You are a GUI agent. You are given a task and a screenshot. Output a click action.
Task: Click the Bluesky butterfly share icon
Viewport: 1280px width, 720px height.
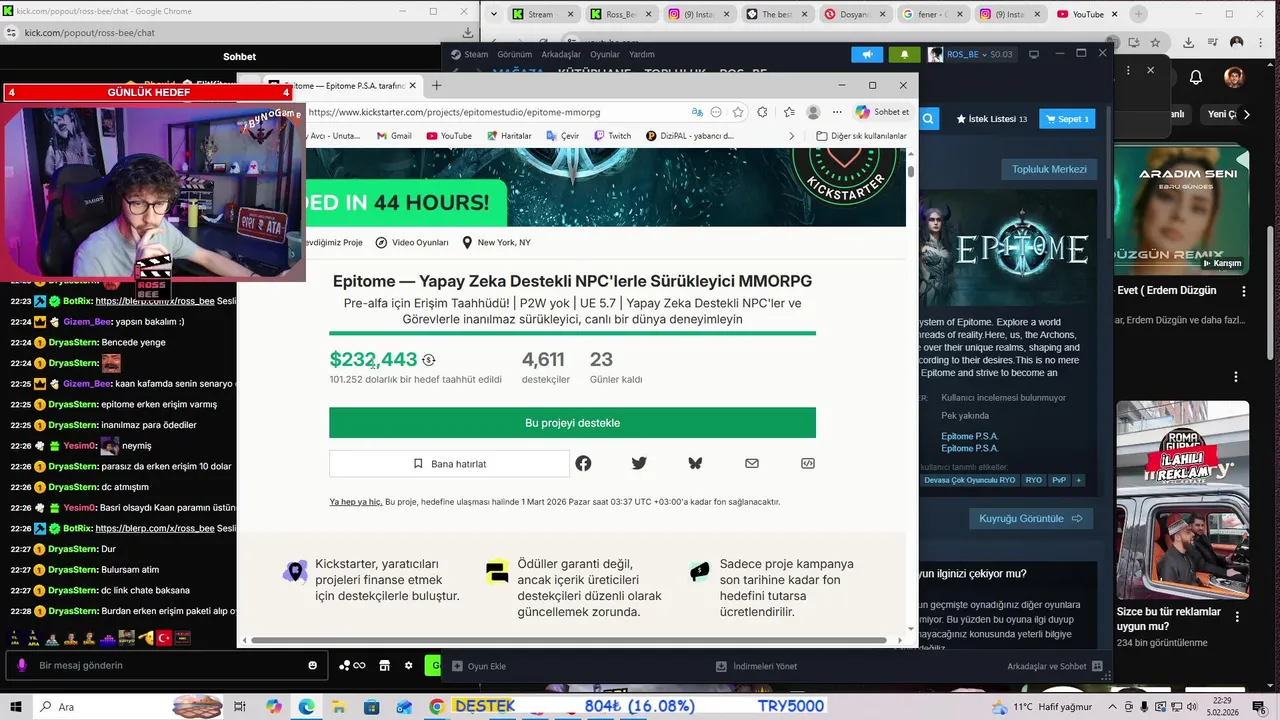pyautogui.click(x=695, y=463)
